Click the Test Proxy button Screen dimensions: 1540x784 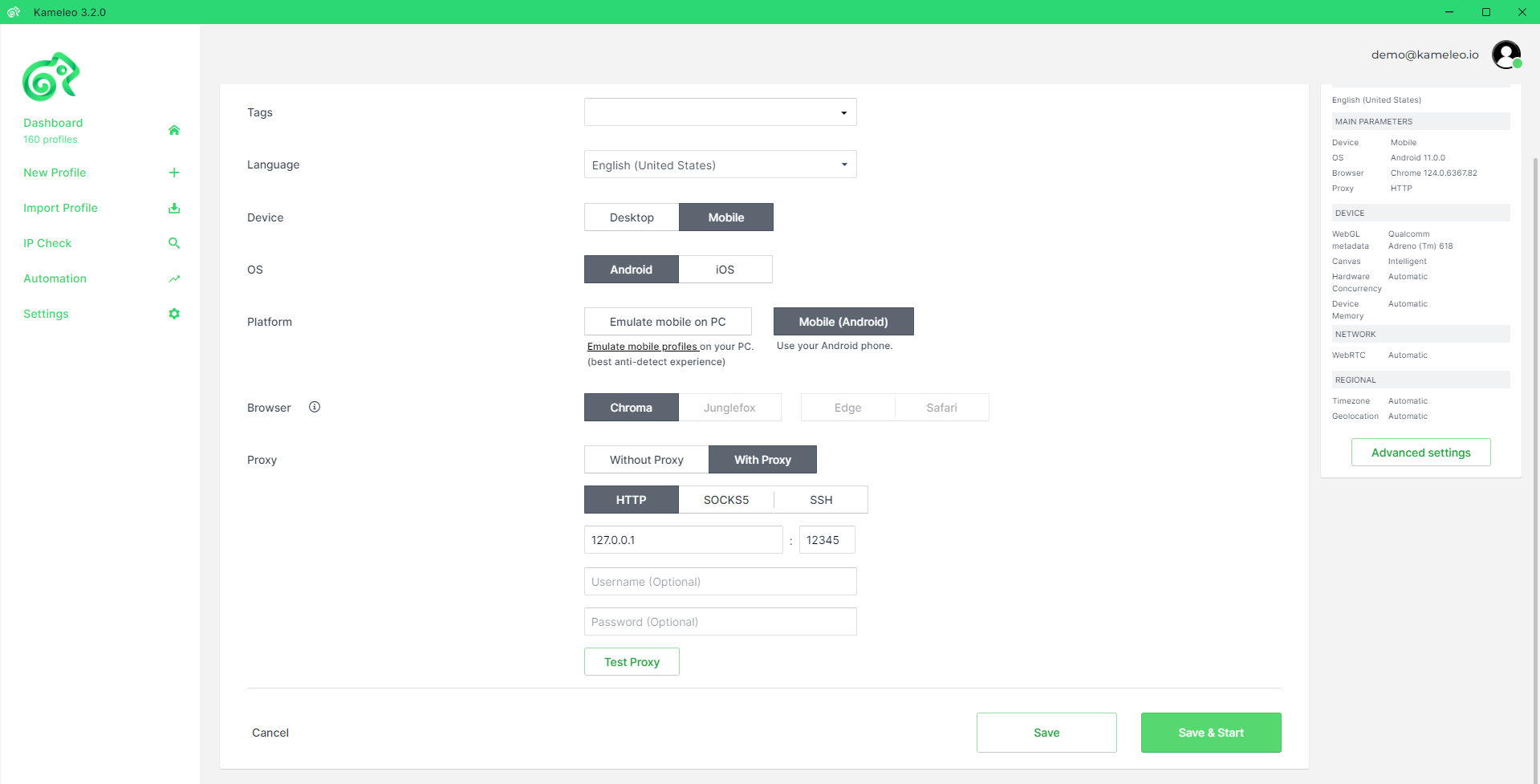[632, 662]
